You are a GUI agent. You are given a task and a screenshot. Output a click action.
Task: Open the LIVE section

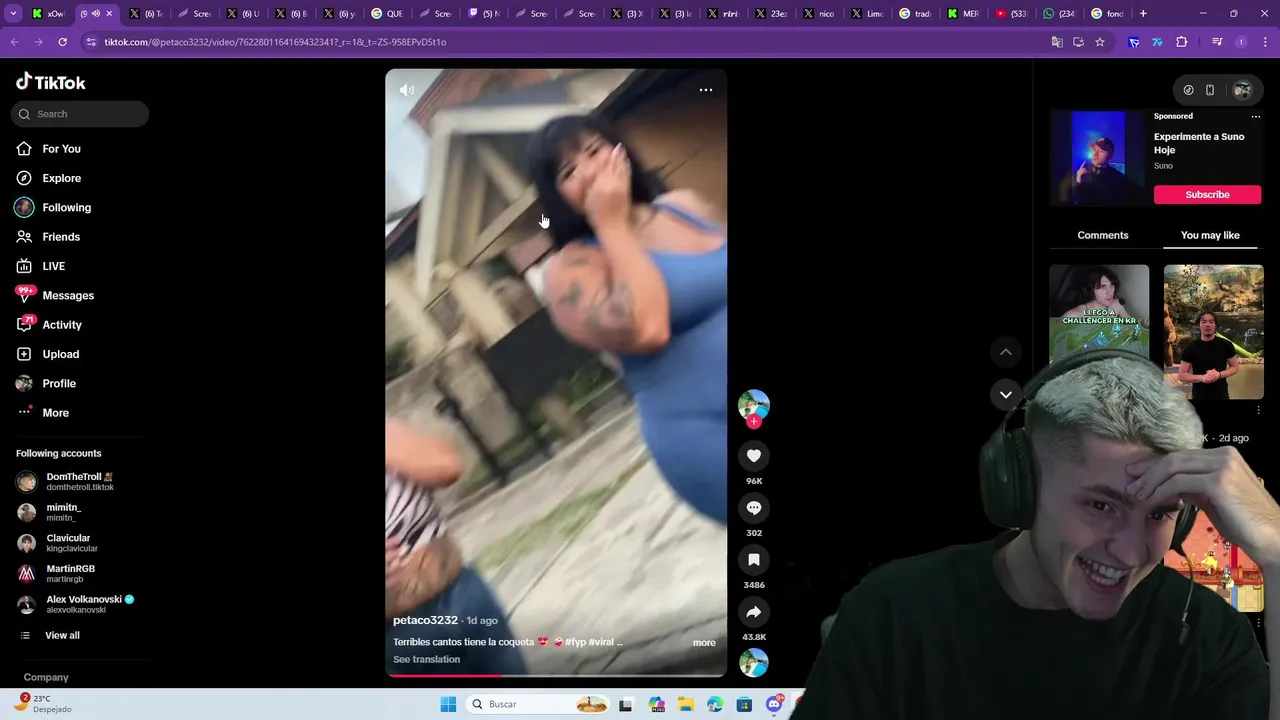tap(53, 266)
